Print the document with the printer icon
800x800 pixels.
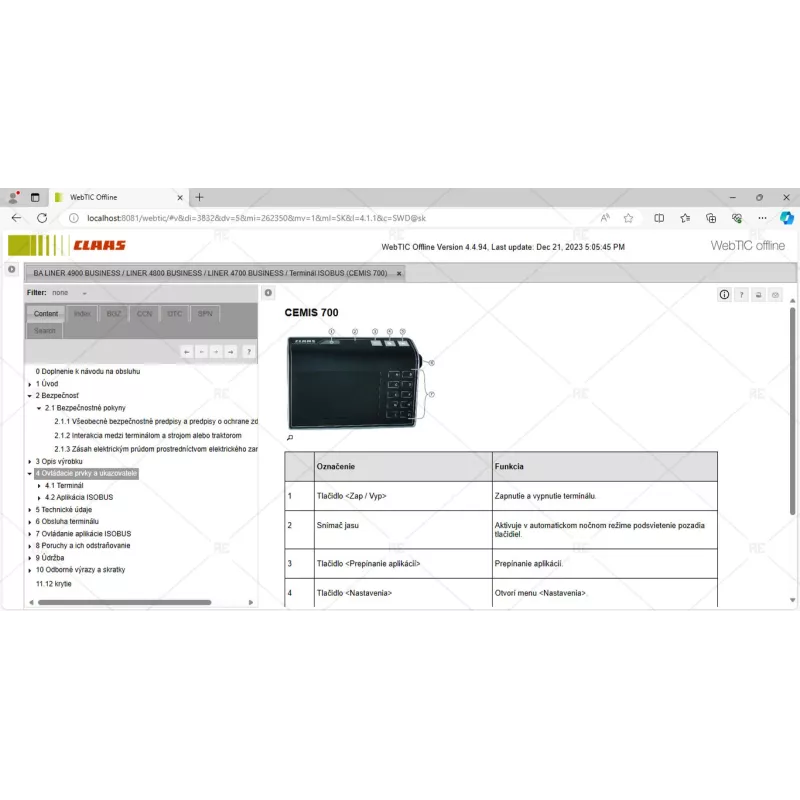[x=758, y=295]
